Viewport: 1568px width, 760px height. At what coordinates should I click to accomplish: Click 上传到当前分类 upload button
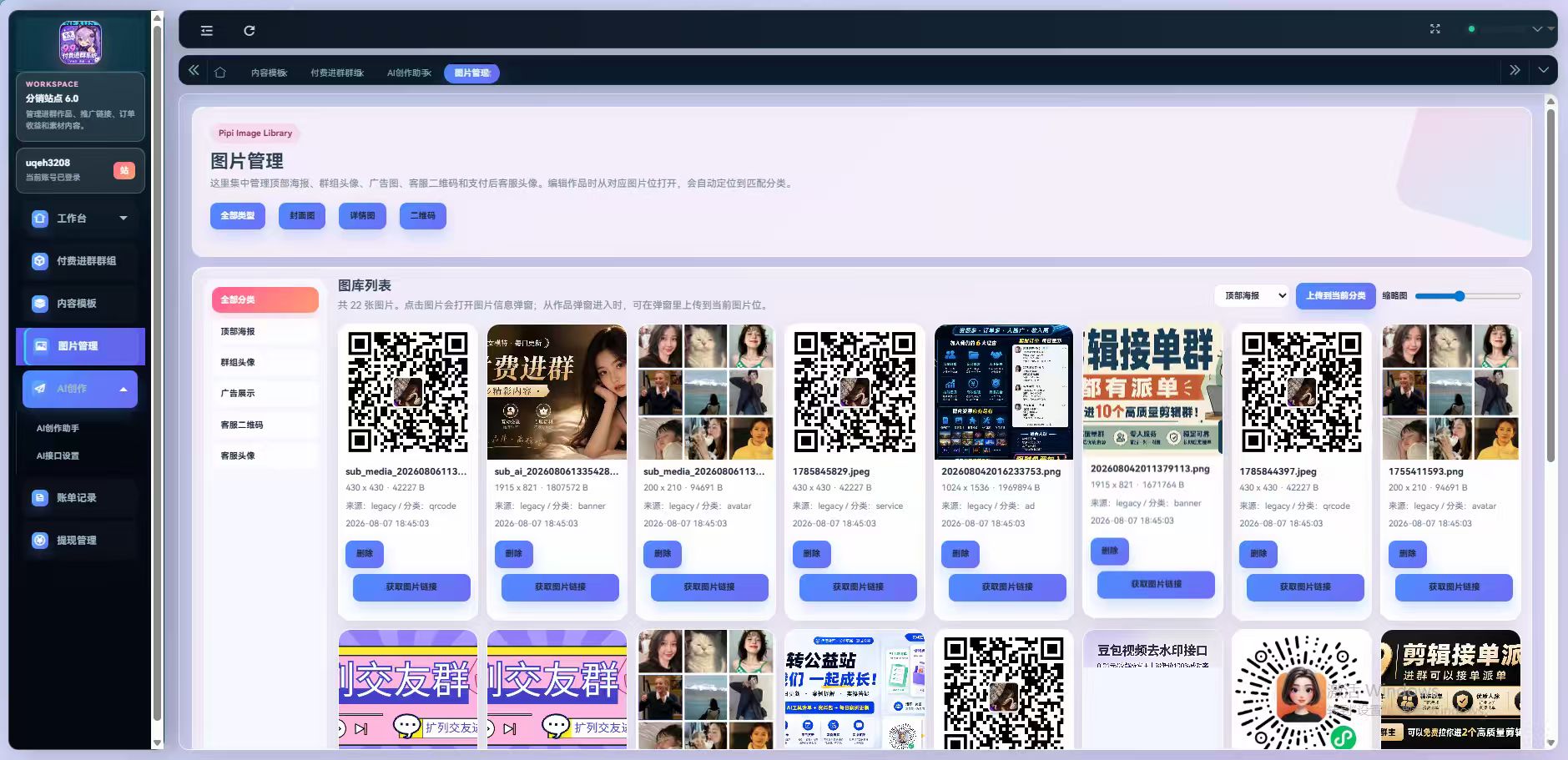click(x=1335, y=296)
